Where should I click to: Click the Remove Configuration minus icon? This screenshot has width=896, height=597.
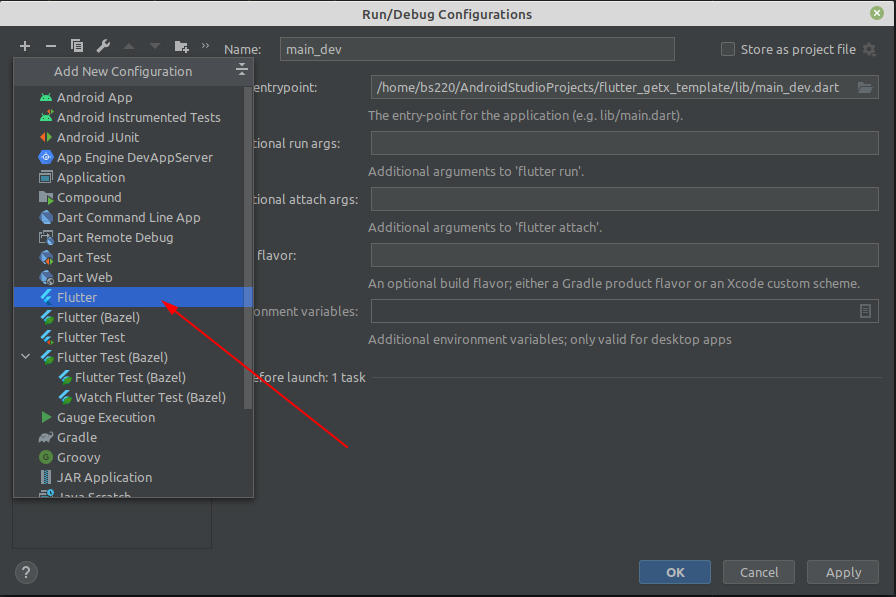pos(51,46)
